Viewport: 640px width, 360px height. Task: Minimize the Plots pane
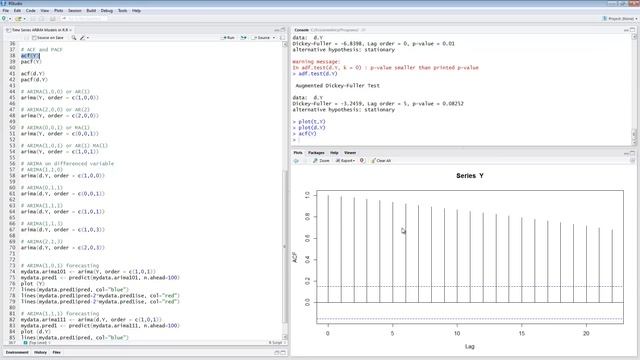626,153
